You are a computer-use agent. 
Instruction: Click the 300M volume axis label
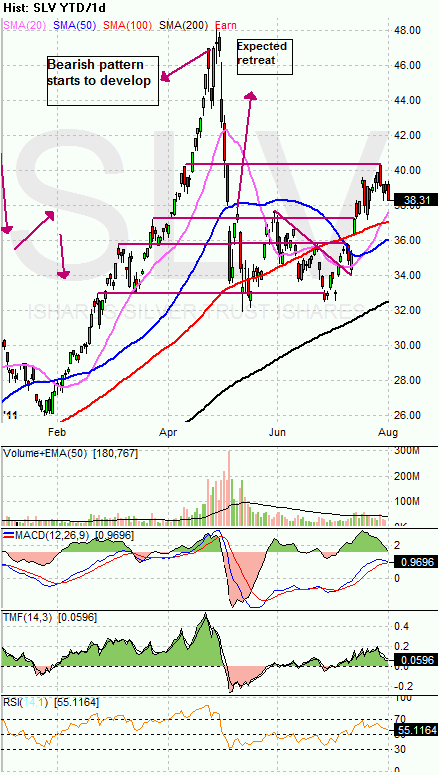[x=409, y=452]
